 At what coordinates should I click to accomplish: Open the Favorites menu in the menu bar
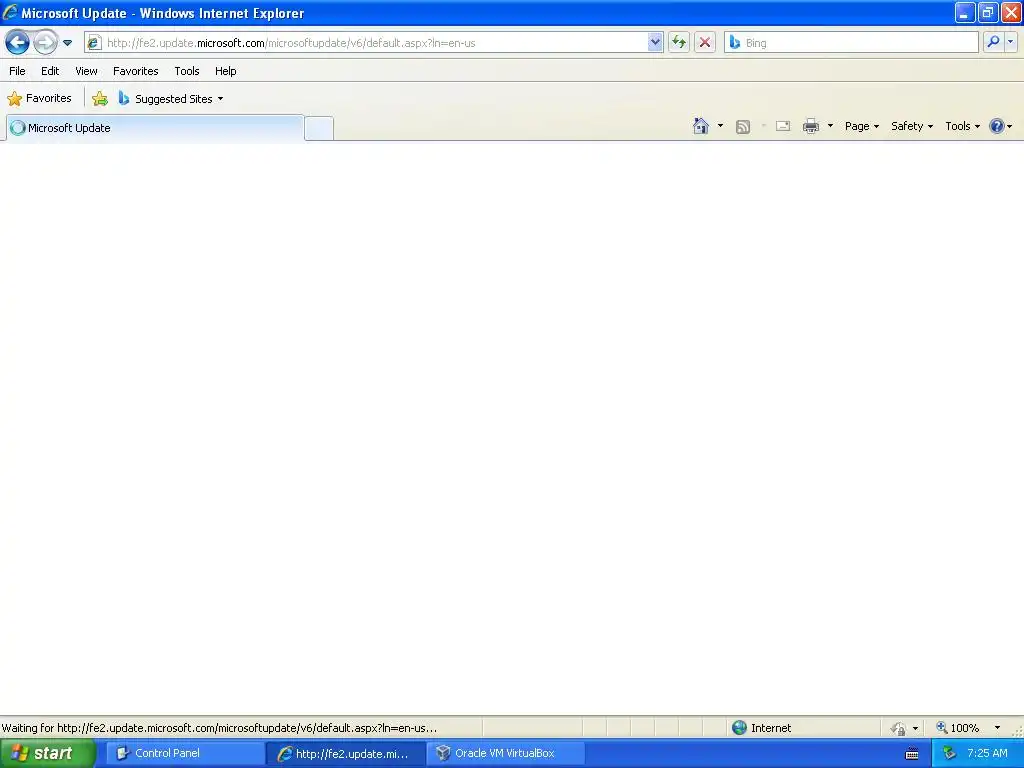tap(136, 71)
